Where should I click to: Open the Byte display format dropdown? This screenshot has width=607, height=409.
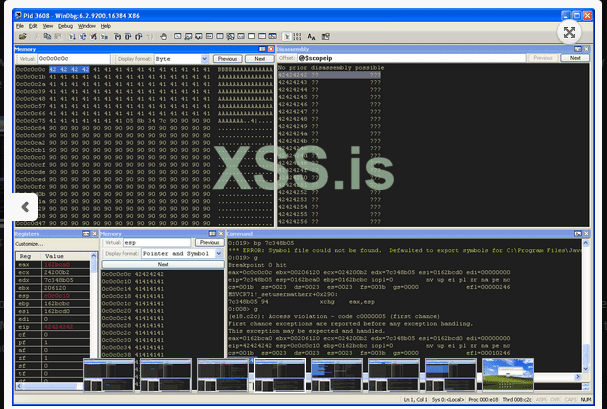pyautogui.click(x=204, y=59)
